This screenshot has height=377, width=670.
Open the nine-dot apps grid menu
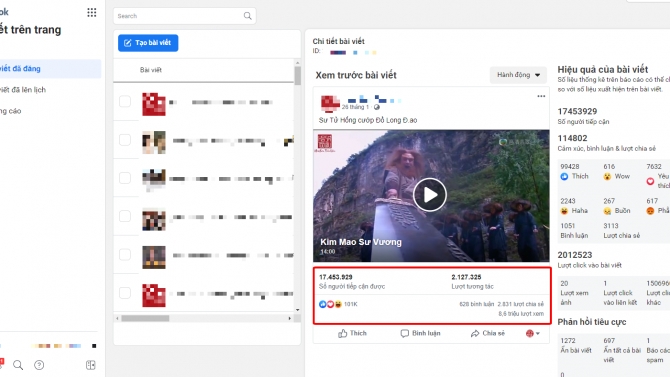coord(91,12)
